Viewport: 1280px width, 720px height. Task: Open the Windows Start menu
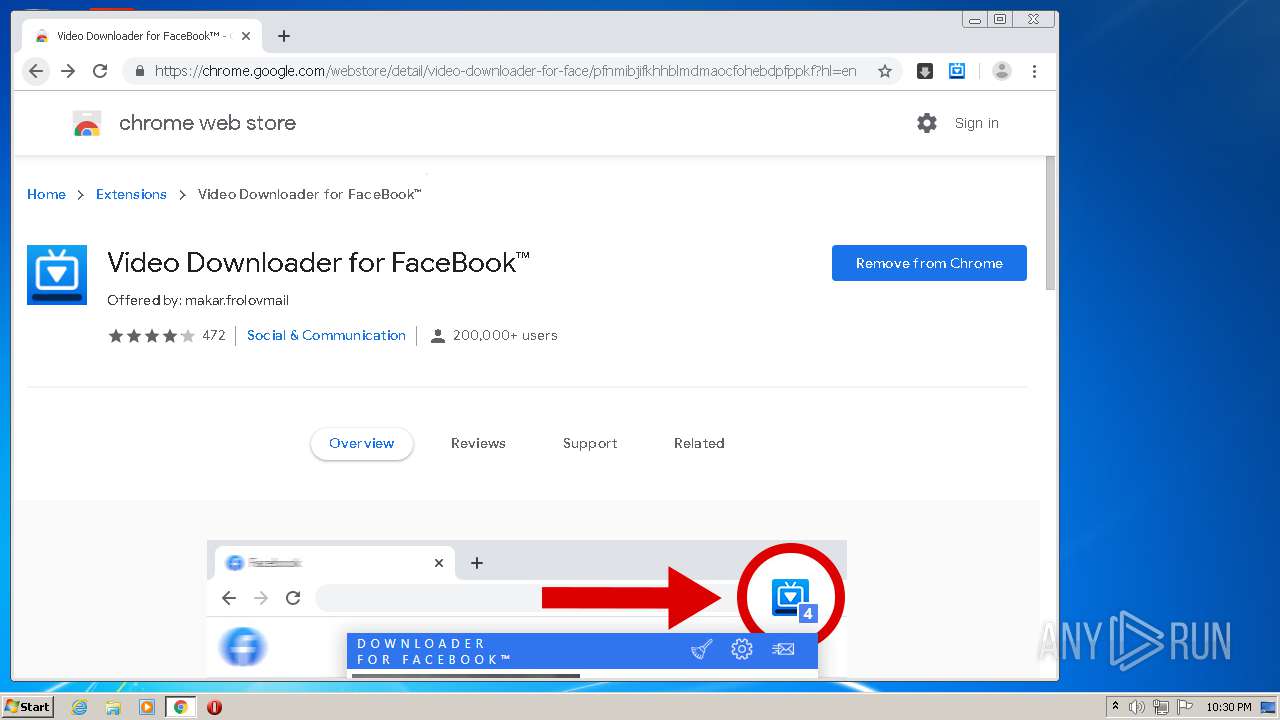coord(28,707)
